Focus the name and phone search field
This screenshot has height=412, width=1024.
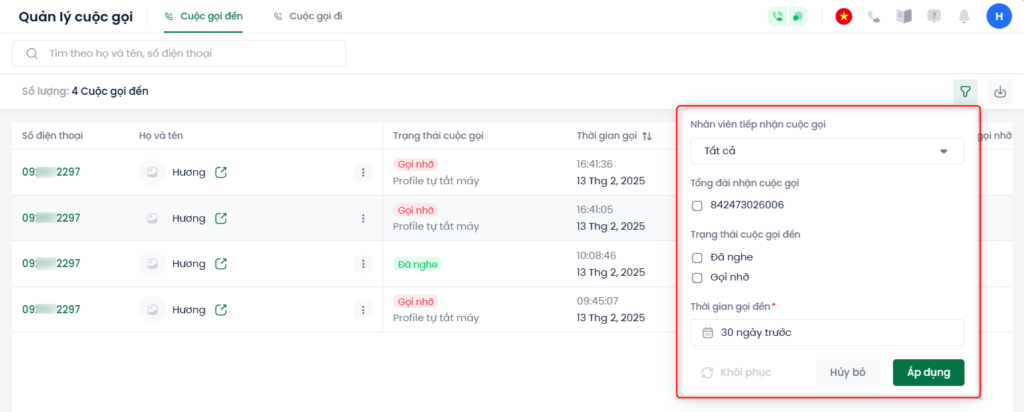tap(180, 53)
